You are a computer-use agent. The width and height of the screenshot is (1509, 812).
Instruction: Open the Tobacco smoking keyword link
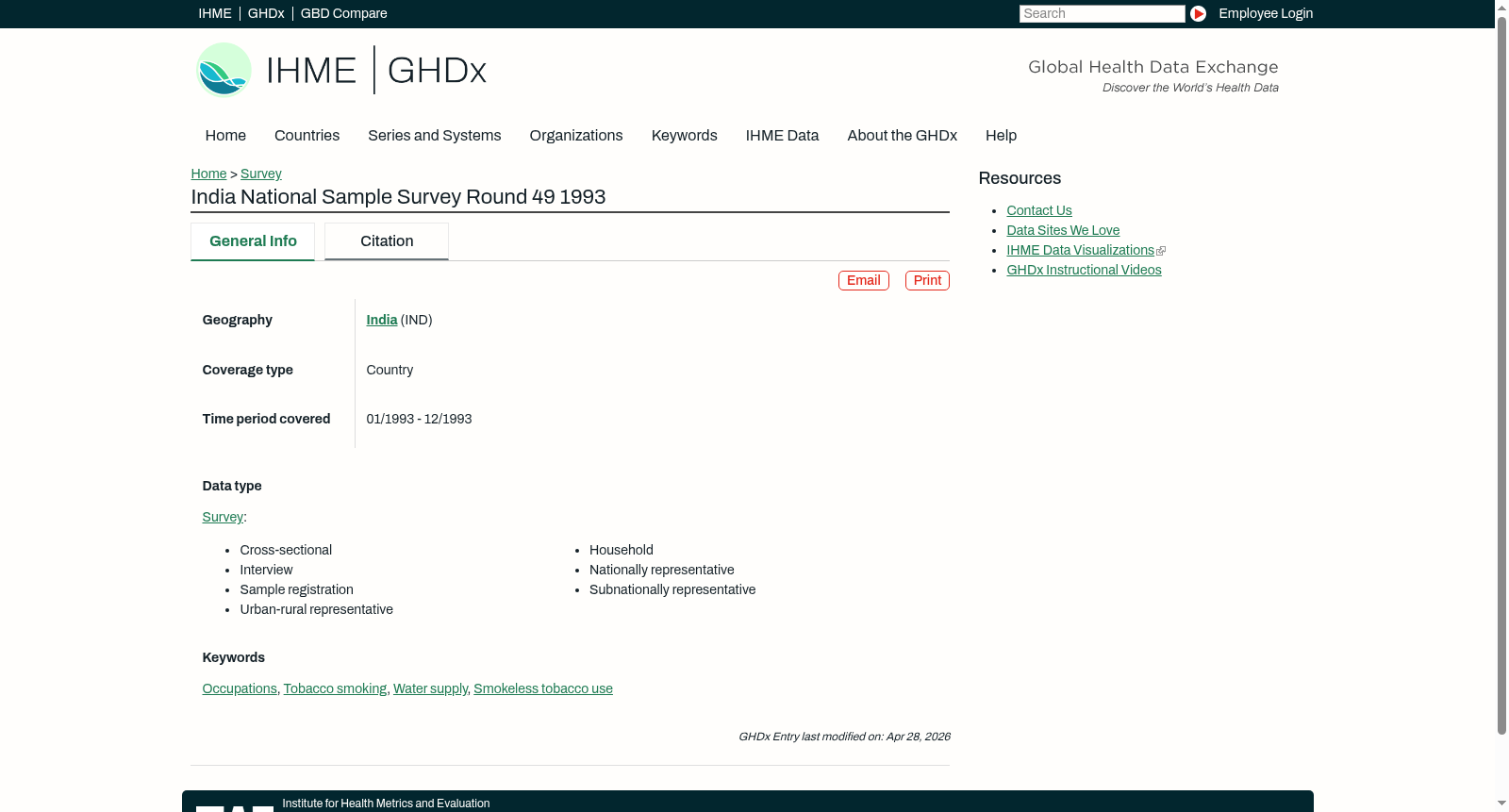coord(335,688)
